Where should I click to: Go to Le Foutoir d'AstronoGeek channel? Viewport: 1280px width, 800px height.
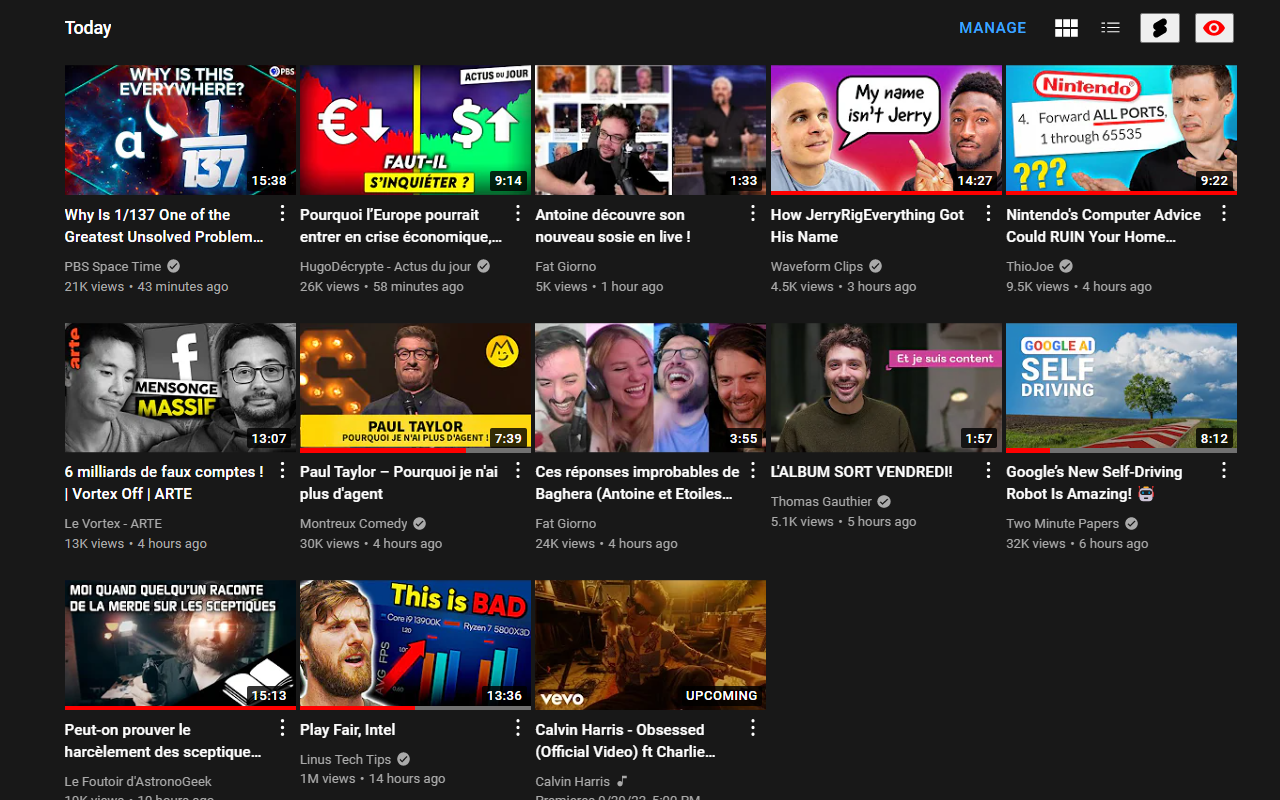coord(138,781)
